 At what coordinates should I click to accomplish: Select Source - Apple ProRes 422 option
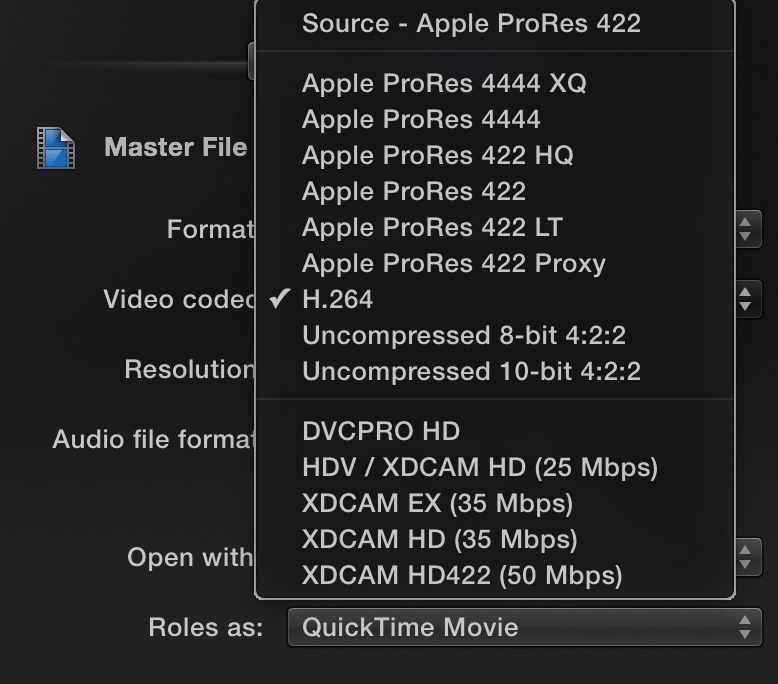(471, 23)
